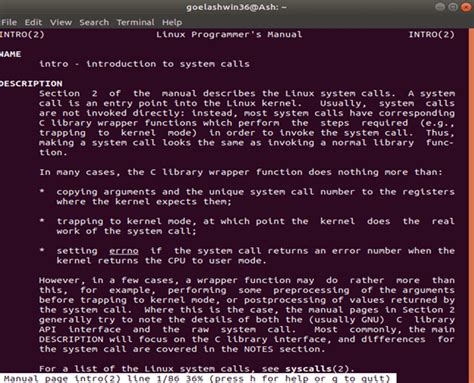Screen dimensions: 474x383
Task: Click the line starting 'API interface and the raw'
Action: click(247, 330)
